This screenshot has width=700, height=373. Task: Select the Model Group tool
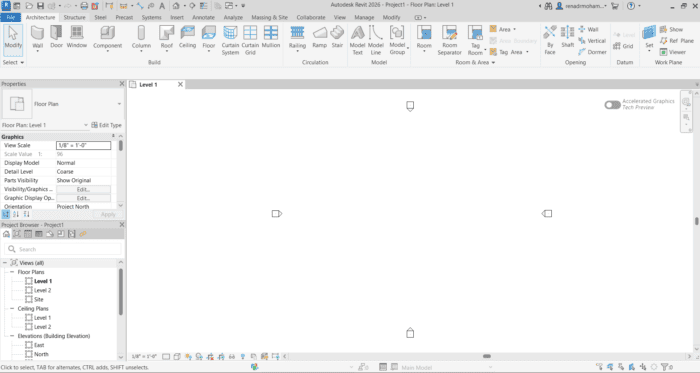tap(397, 40)
